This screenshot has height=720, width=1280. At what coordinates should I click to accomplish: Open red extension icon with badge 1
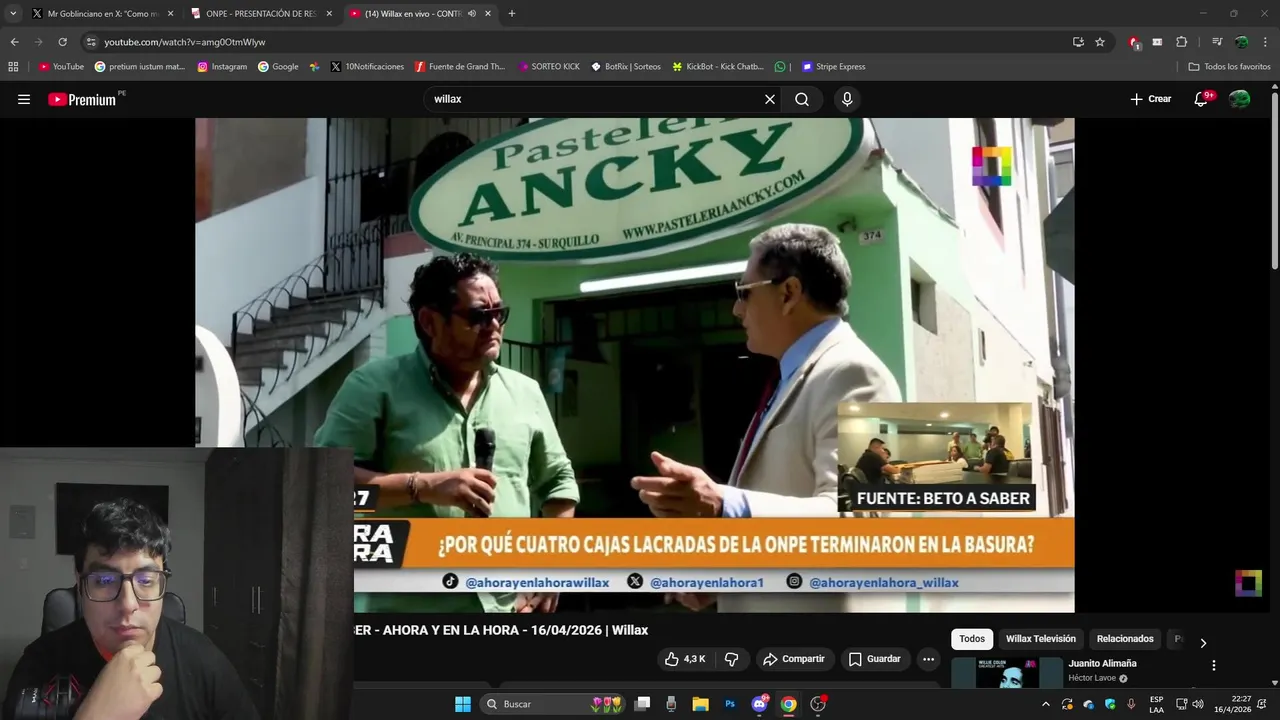point(1134,42)
